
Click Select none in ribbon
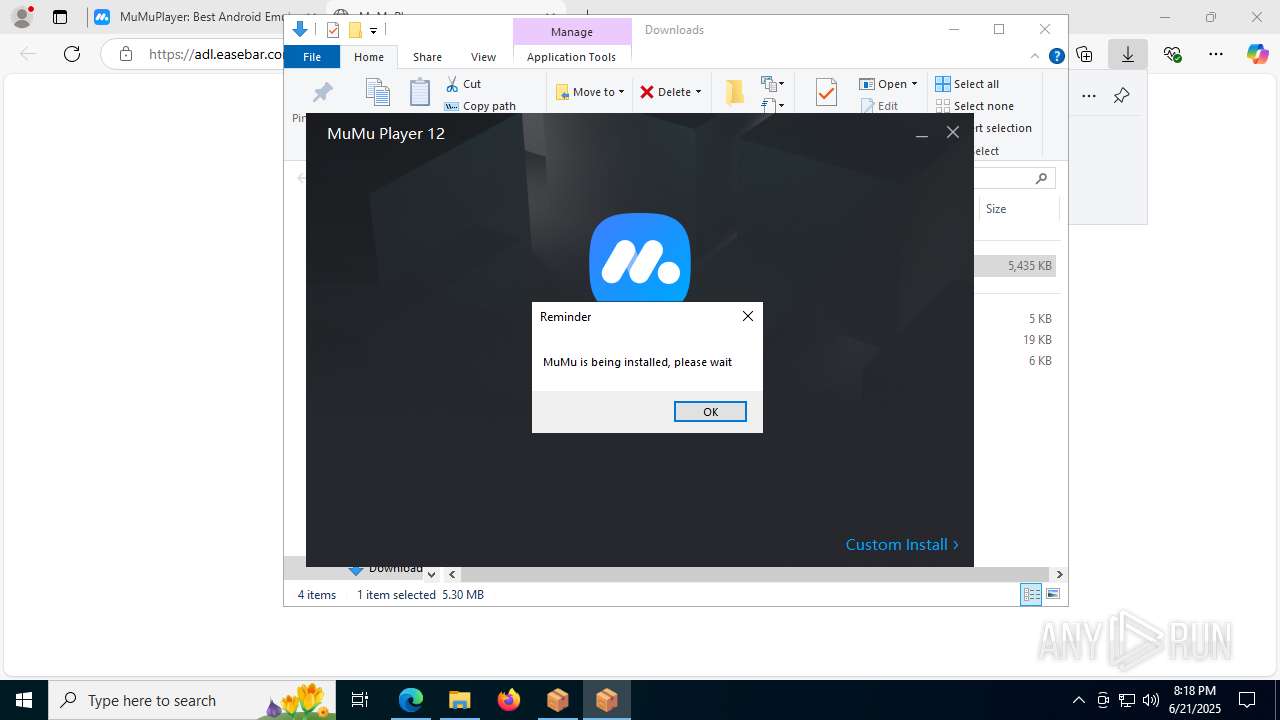[975, 106]
